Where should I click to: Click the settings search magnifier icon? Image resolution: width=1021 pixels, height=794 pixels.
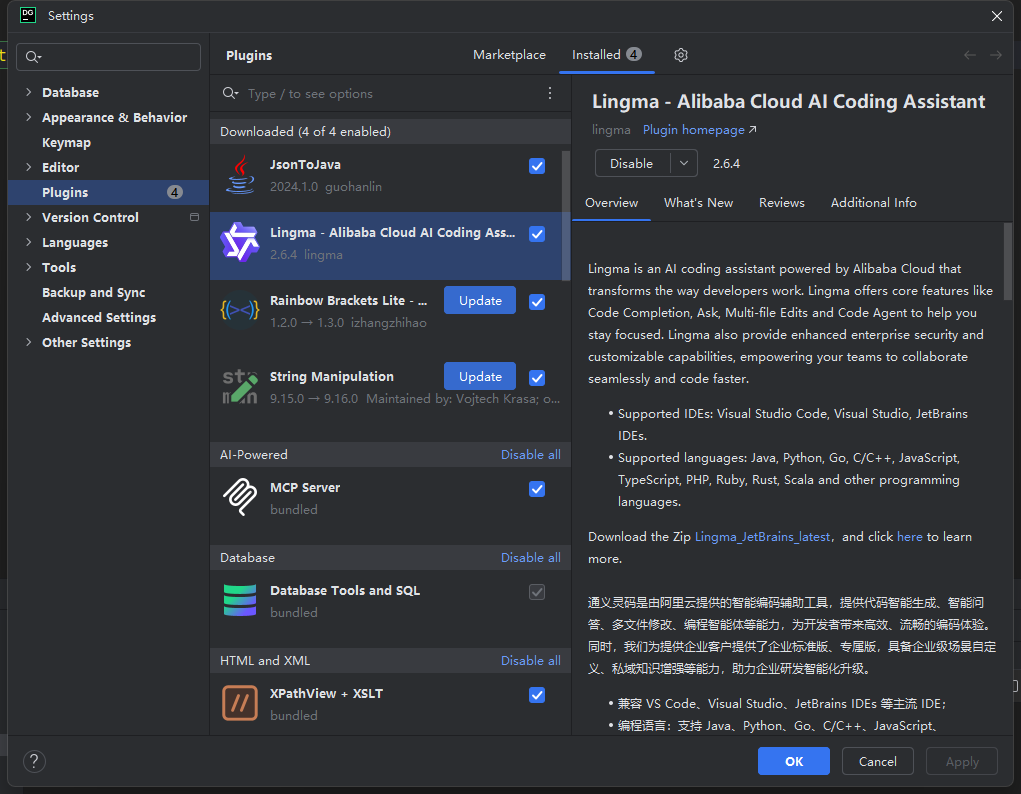[x=33, y=57]
